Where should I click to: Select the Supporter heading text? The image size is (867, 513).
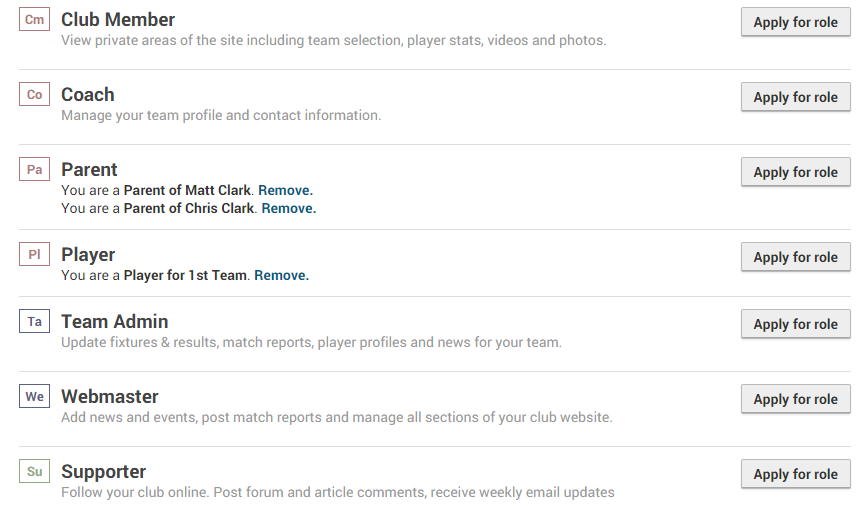coord(103,472)
